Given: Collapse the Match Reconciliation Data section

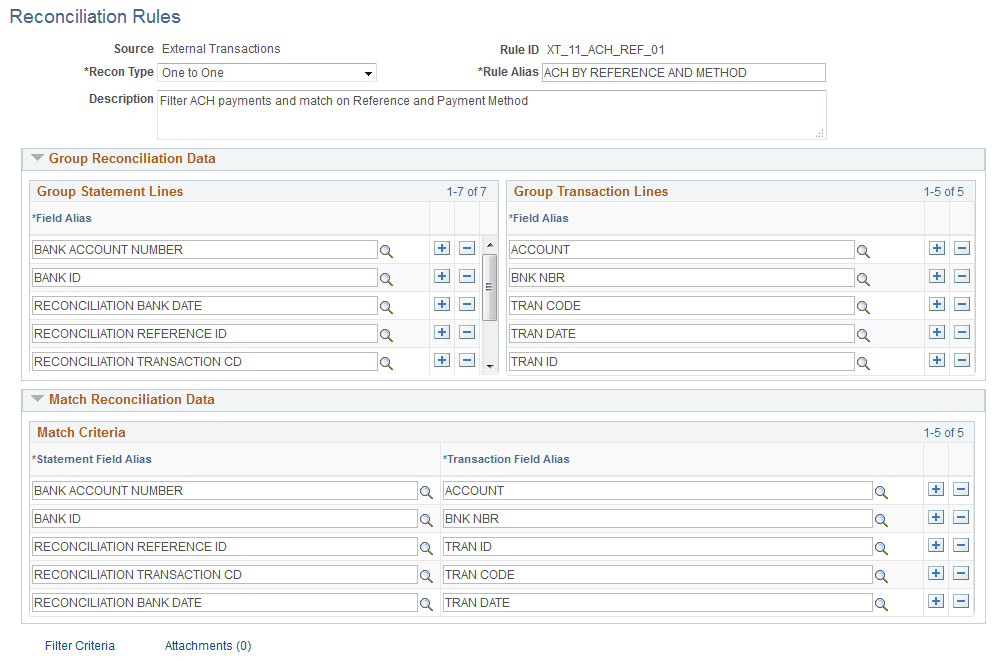Looking at the screenshot, I should click(37, 399).
